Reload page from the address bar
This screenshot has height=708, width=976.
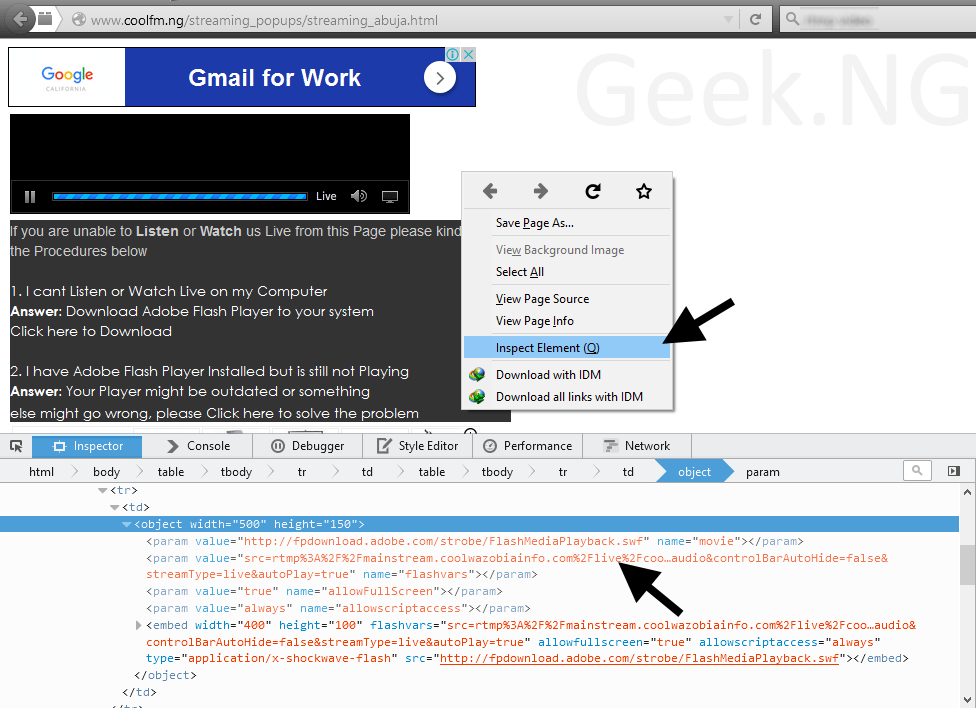(x=755, y=19)
